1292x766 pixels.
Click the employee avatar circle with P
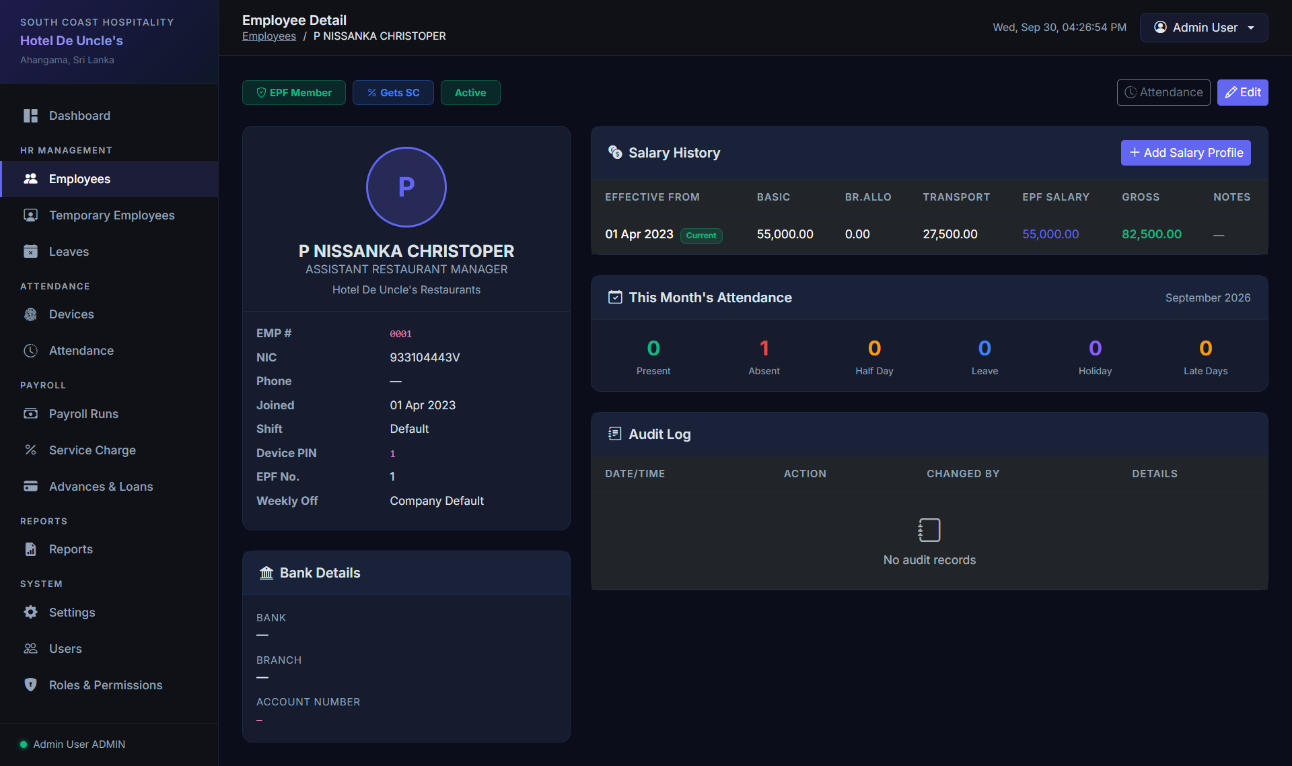pos(406,187)
